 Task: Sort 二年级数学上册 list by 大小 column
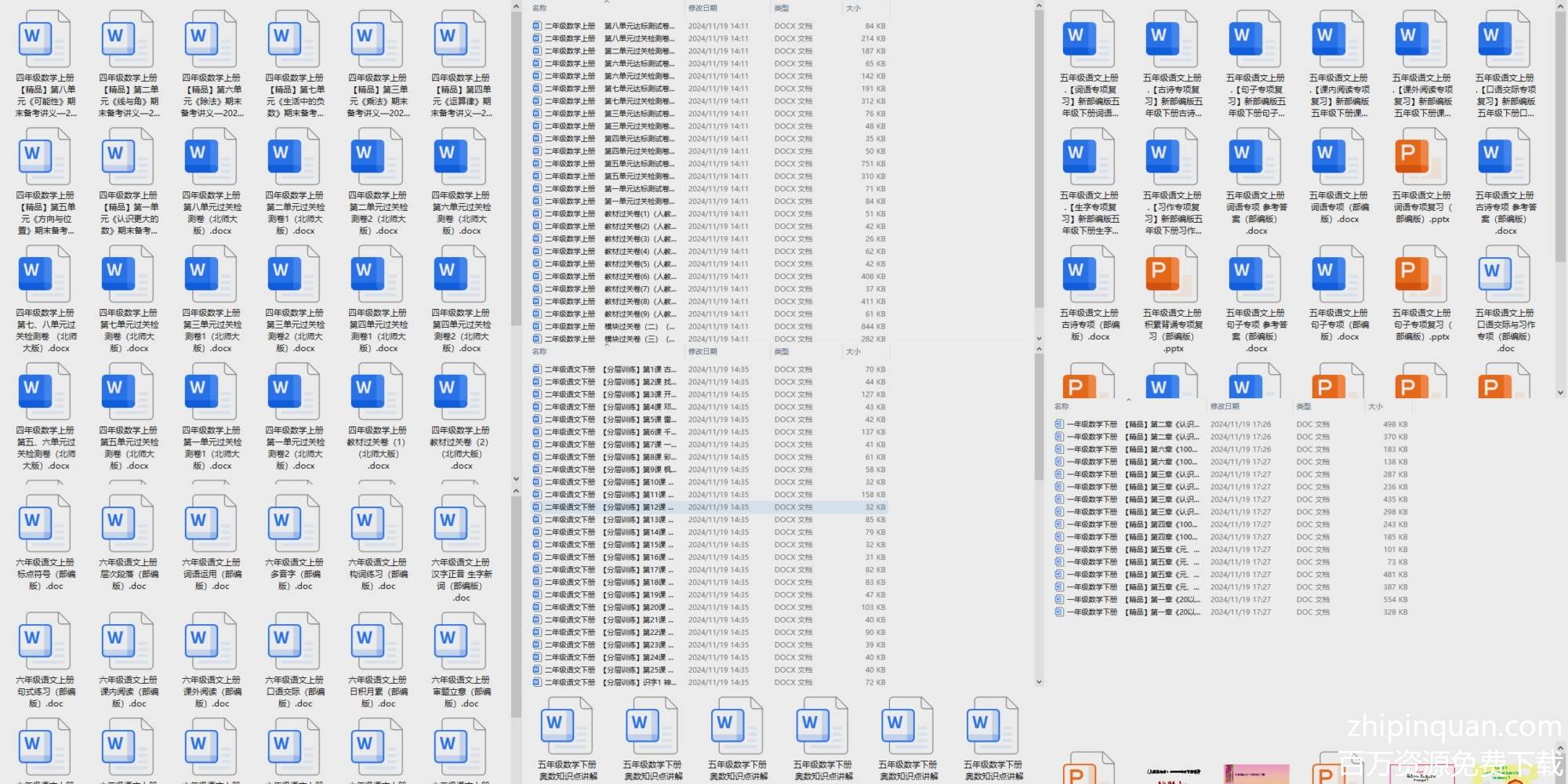click(x=854, y=9)
